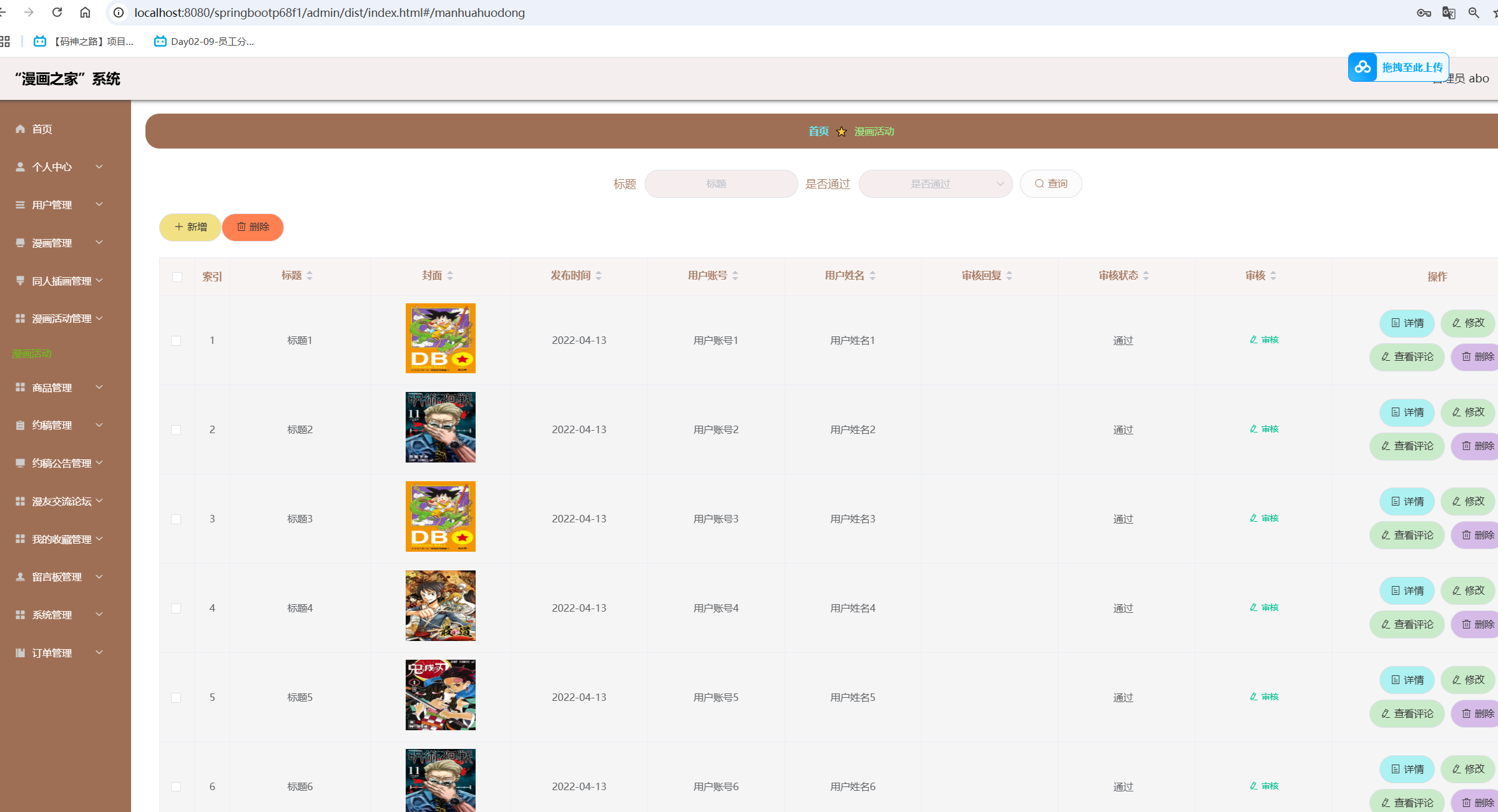Select 漫画活动 submenu item in sidebar

(x=32, y=354)
